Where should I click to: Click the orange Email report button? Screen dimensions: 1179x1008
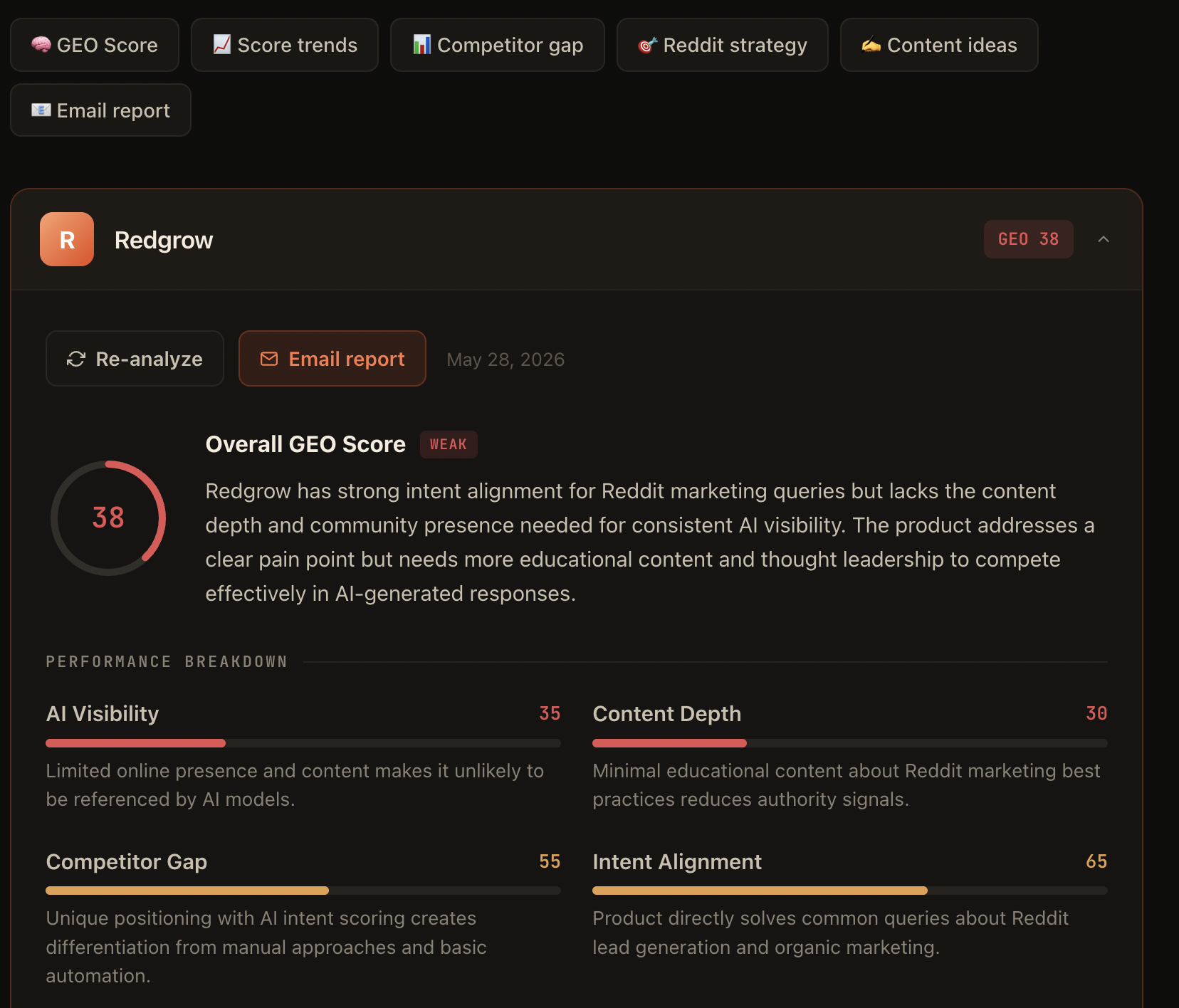(332, 359)
